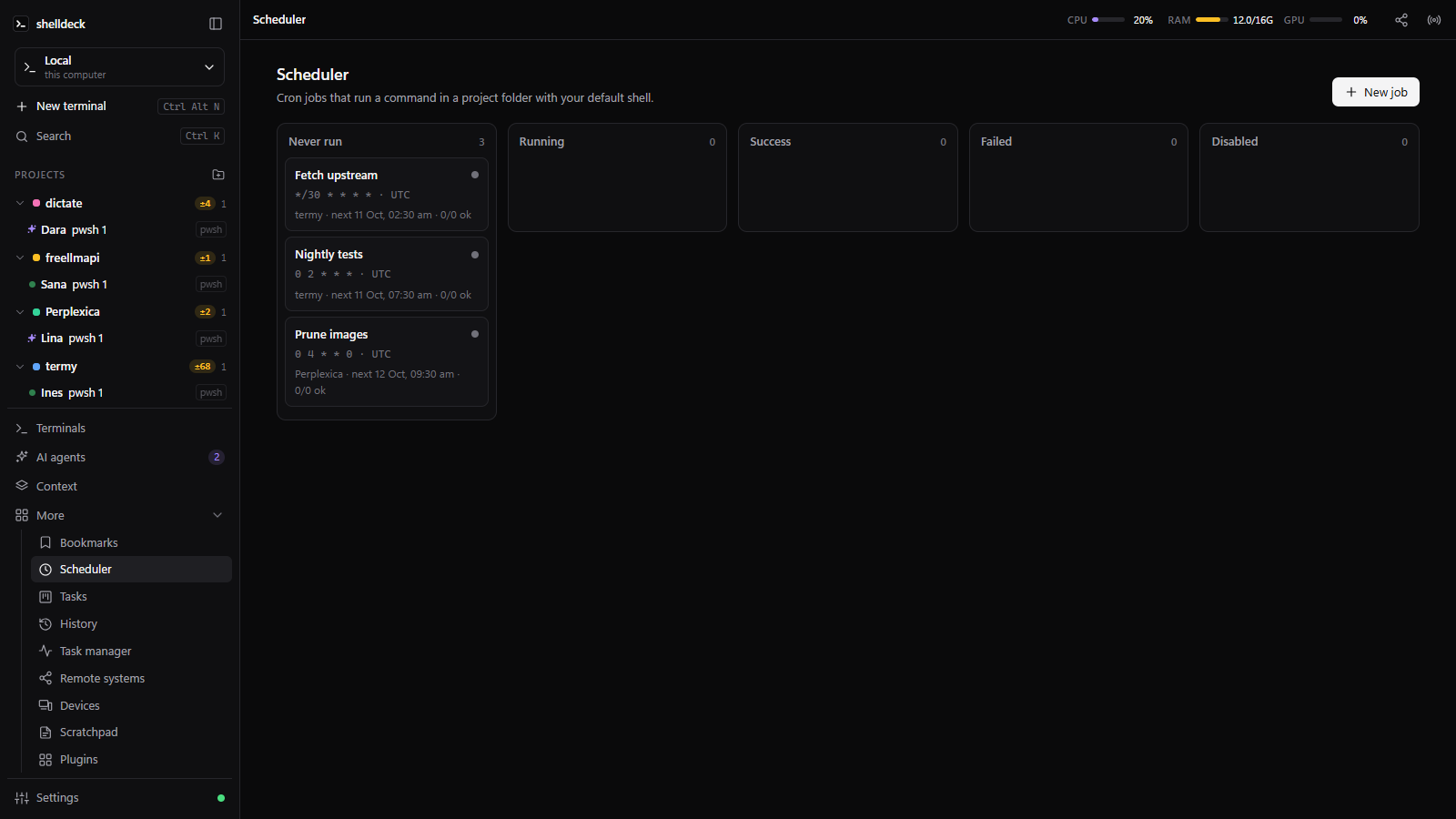This screenshot has width=1456, height=819.
Task: Open Remote systems page
Action: coord(131,679)
